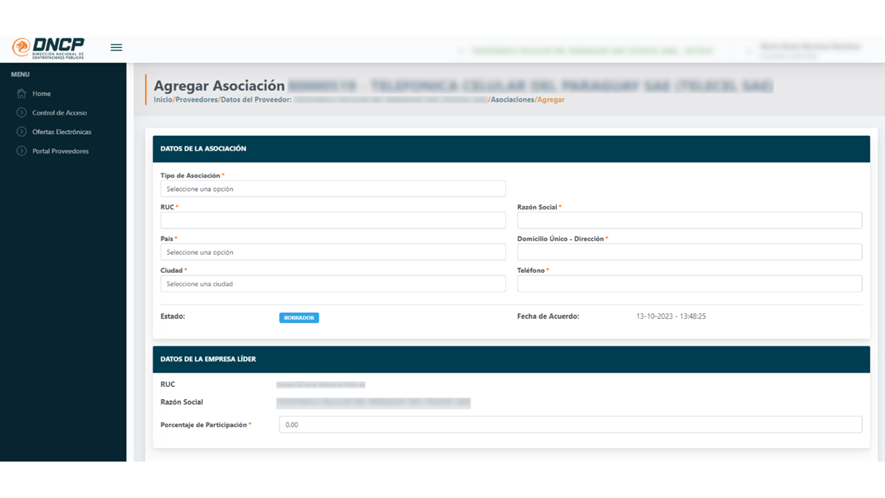Focus the Domicilio Único - Dirección field

690,252
